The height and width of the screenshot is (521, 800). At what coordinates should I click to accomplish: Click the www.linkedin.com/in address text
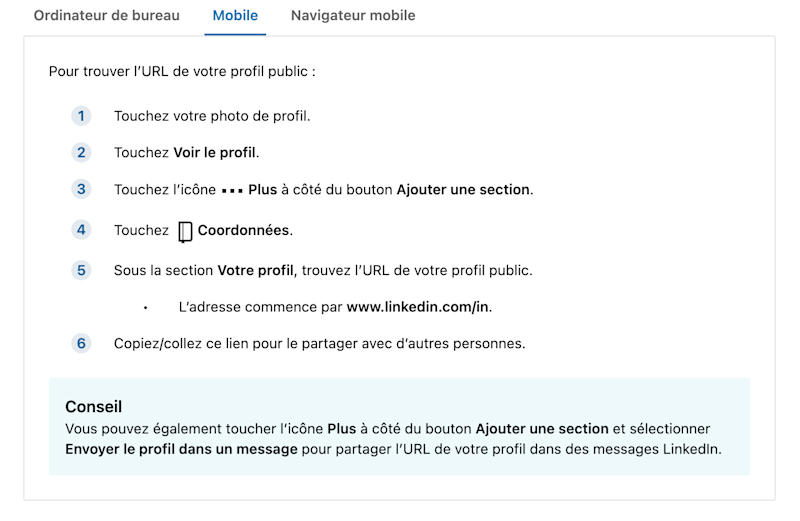point(417,307)
